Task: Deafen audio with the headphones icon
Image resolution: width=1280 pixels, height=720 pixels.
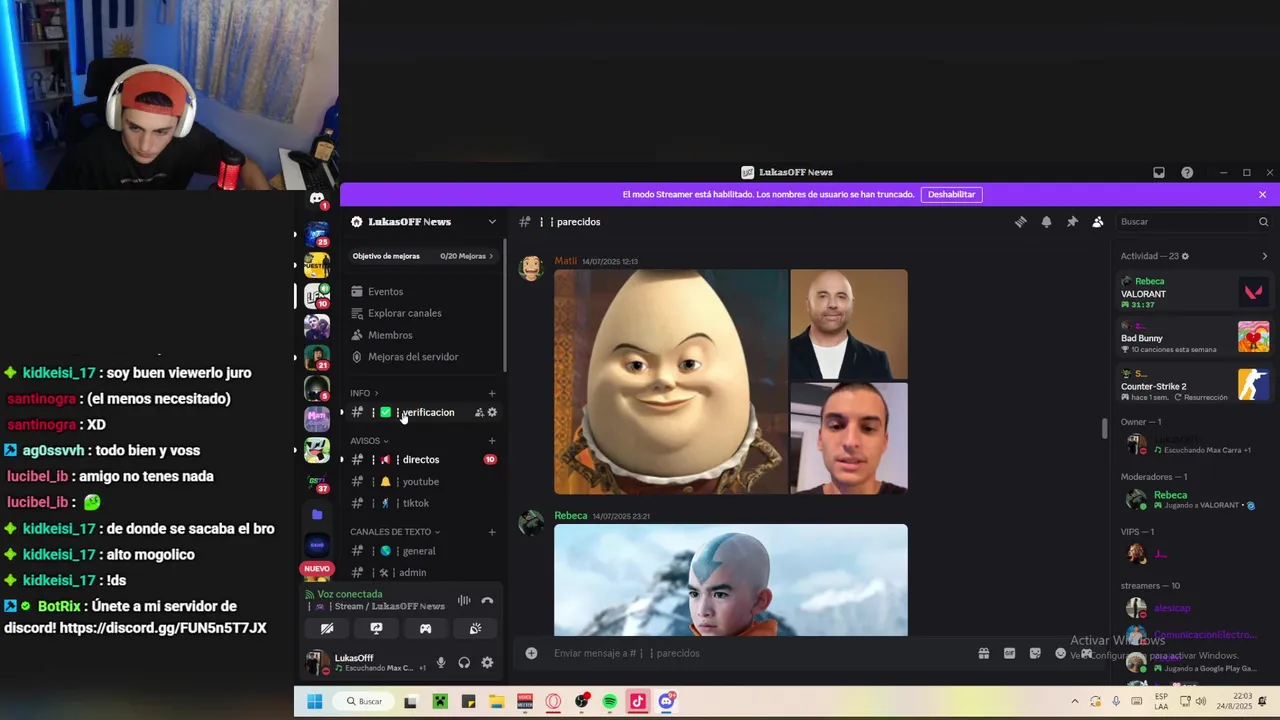Action: pyautogui.click(x=464, y=663)
